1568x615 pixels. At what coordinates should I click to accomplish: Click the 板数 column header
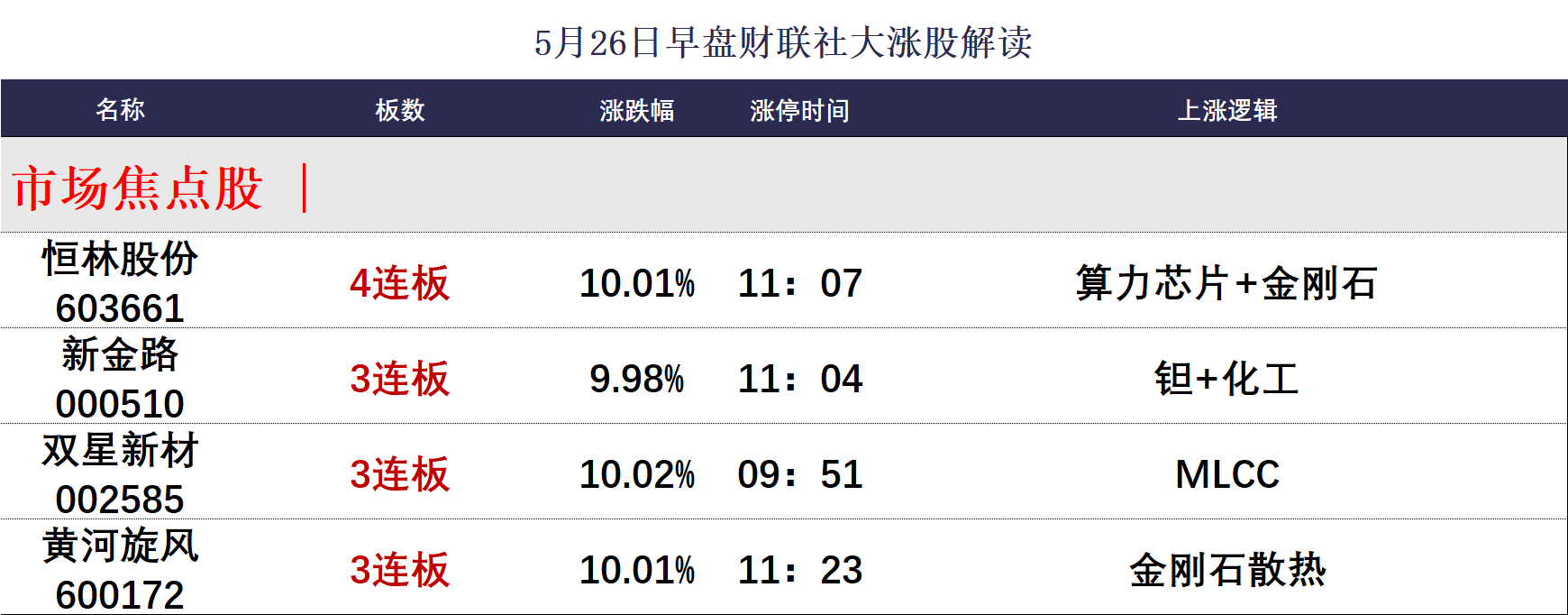(x=399, y=110)
